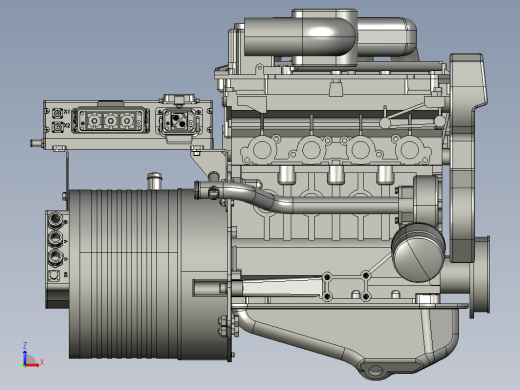
Task: Pick the round output flange at far right
Action: (480, 277)
